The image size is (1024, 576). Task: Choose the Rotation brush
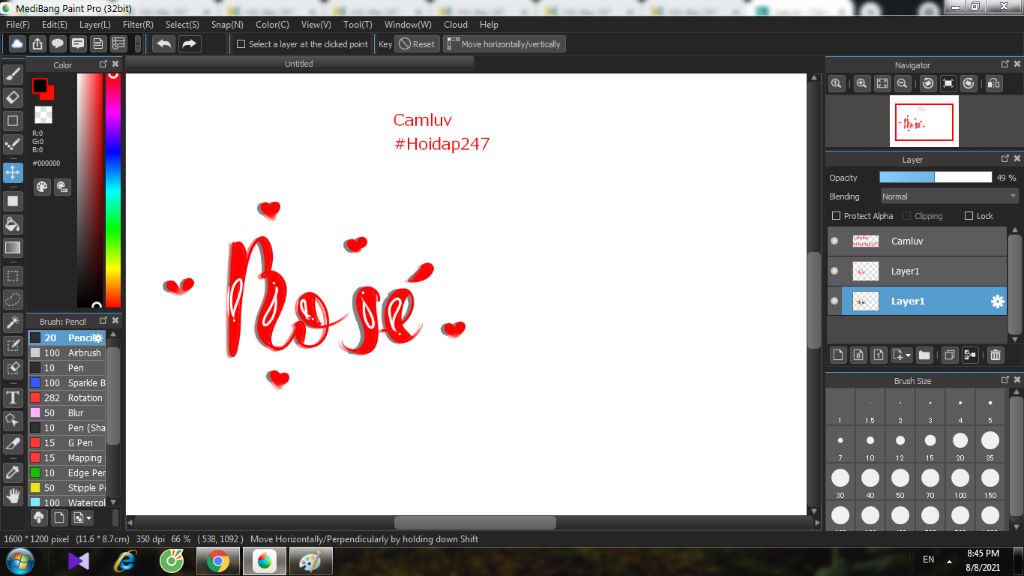pyautogui.click(x=67, y=398)
